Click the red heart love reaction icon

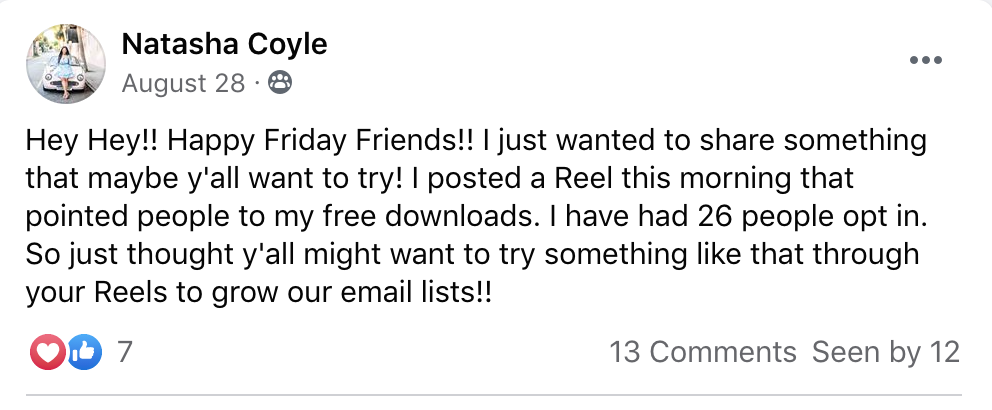click(47, 352)
